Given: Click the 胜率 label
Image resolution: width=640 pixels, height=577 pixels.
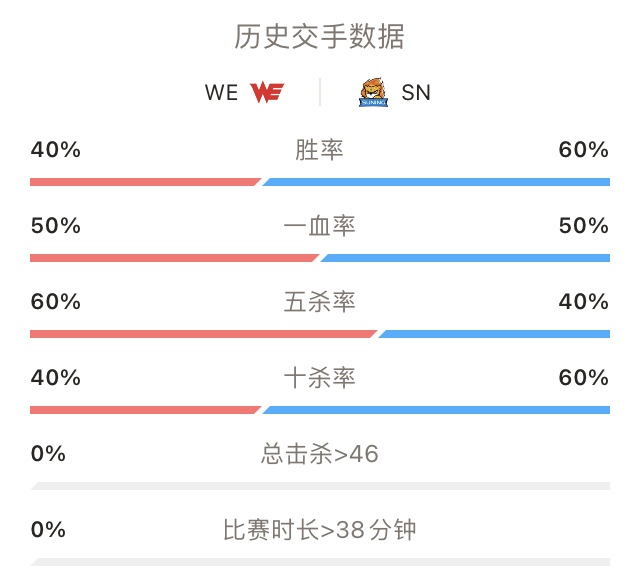Looking at the screenshot, I should (x=320, y=150).
